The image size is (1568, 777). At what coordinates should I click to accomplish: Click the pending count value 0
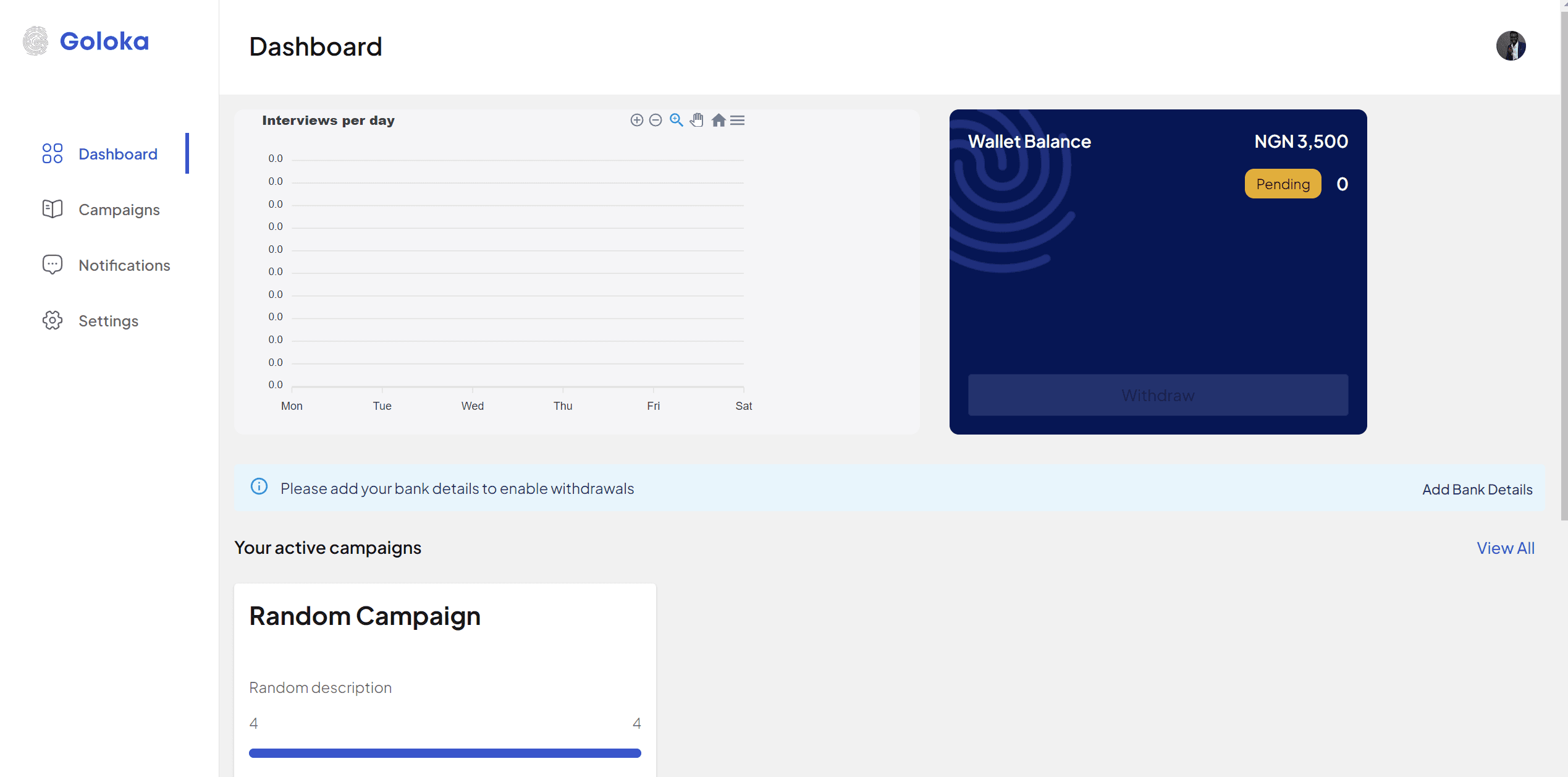tap(1342, 184)
